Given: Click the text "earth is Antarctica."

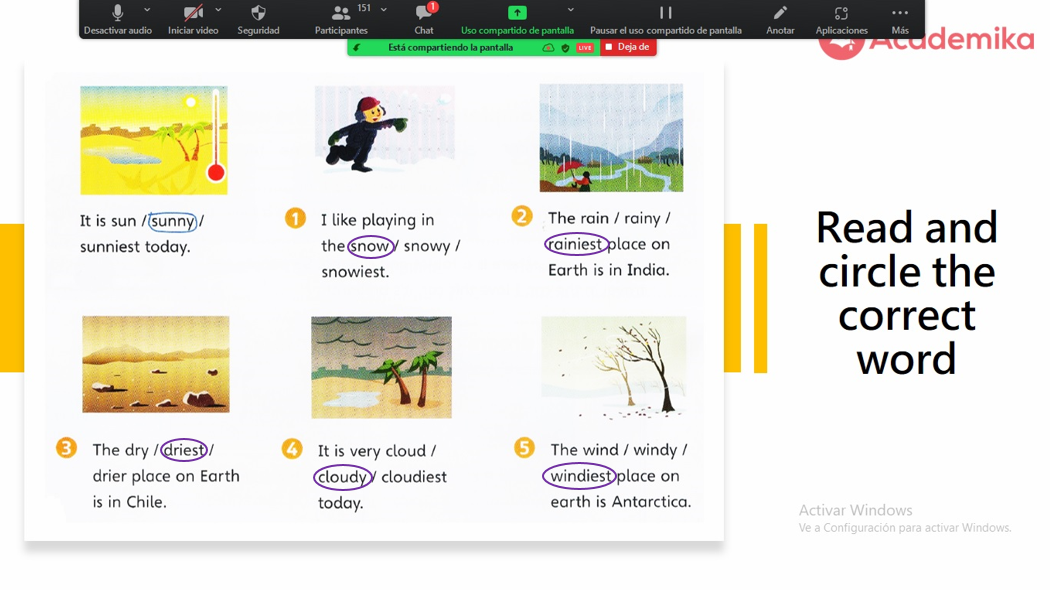Looking at the screenshot, I should point(621,502).
